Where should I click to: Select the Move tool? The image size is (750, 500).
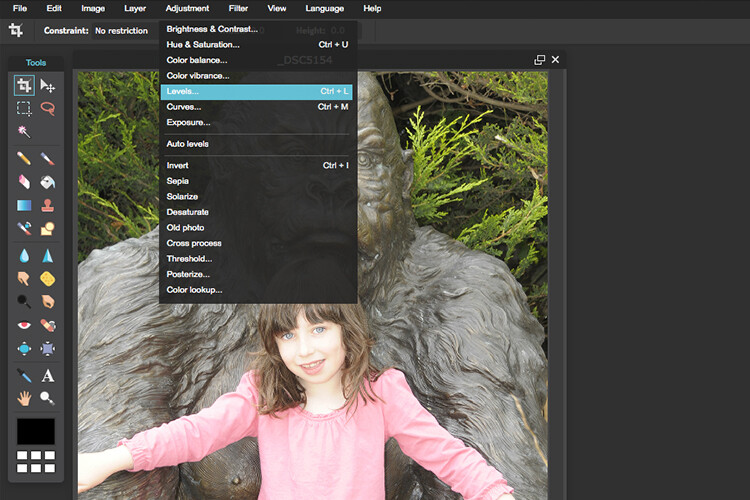[x=47, y=86]
